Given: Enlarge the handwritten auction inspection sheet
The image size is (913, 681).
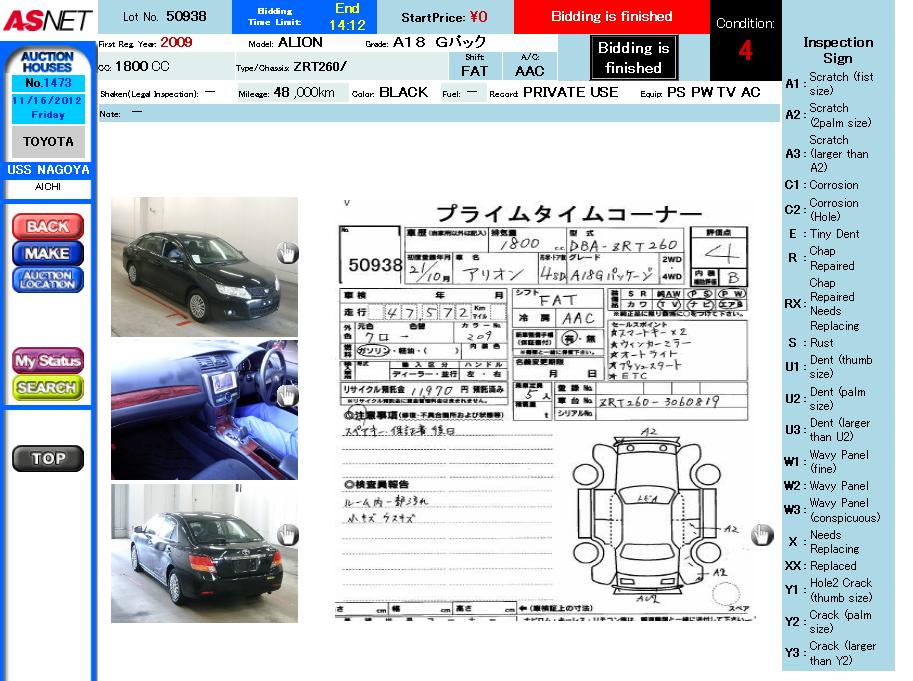Looking at the screenshot, I should click(540, 410).
